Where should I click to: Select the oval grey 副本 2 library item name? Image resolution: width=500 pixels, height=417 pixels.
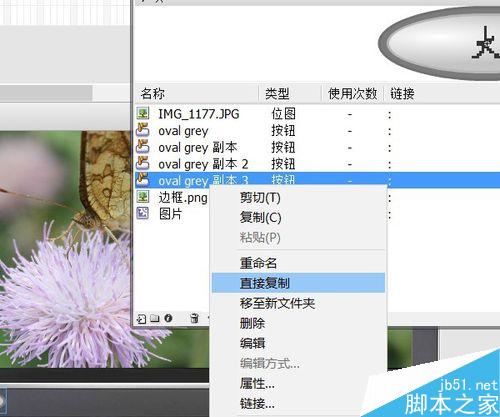203,164
